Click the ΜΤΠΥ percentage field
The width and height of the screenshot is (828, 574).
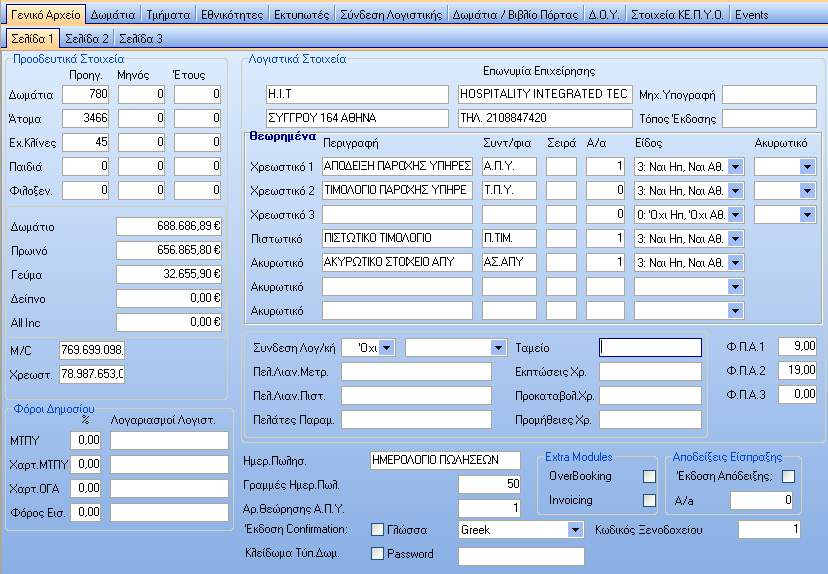(86, 440)
